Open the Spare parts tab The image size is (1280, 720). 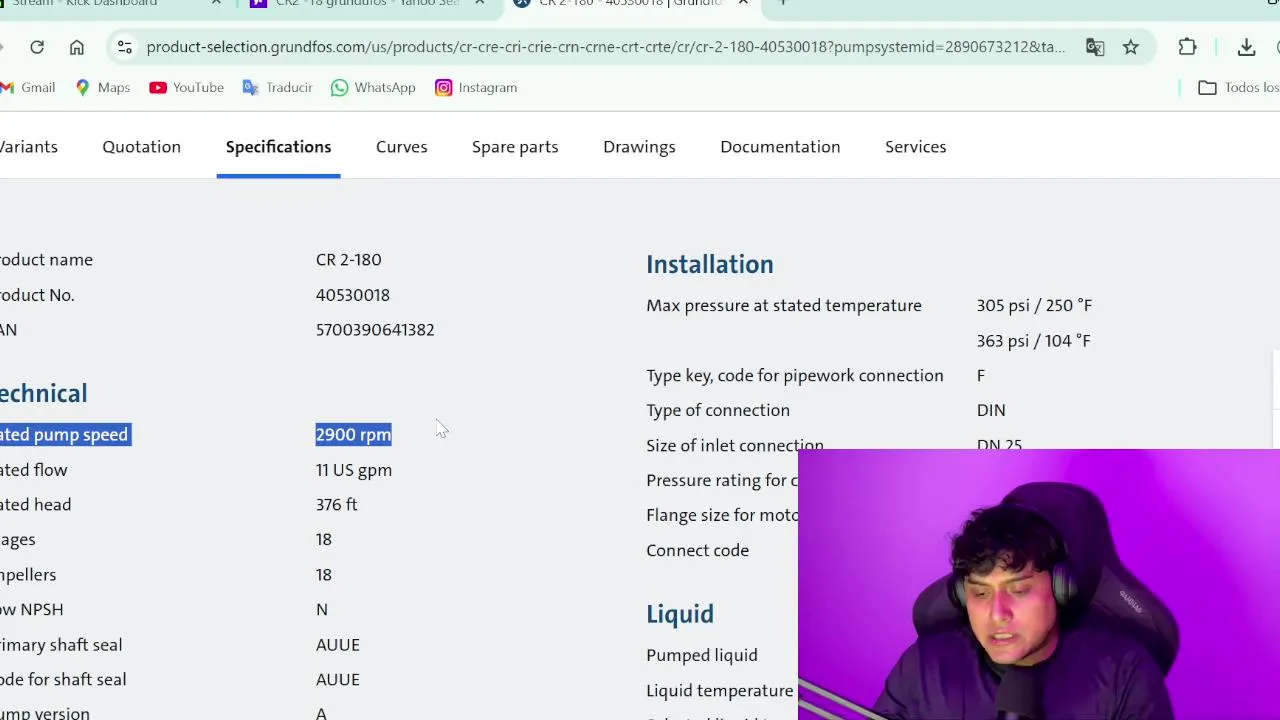point(515,147)
